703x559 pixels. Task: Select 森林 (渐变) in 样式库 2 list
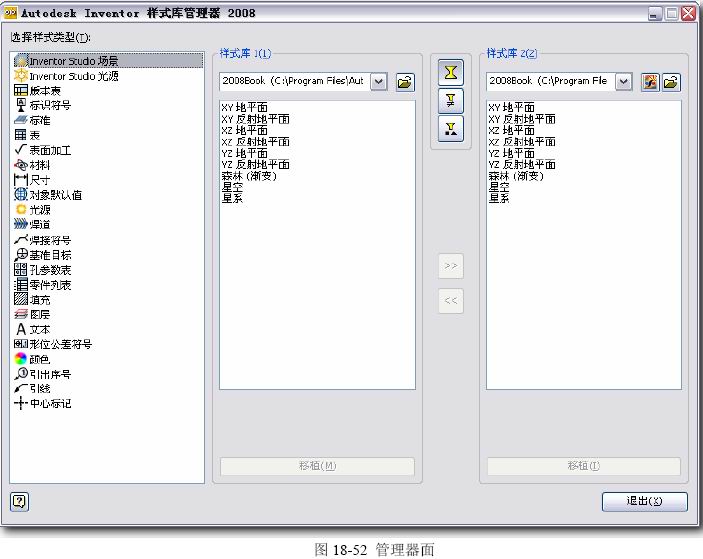[516, 176]
